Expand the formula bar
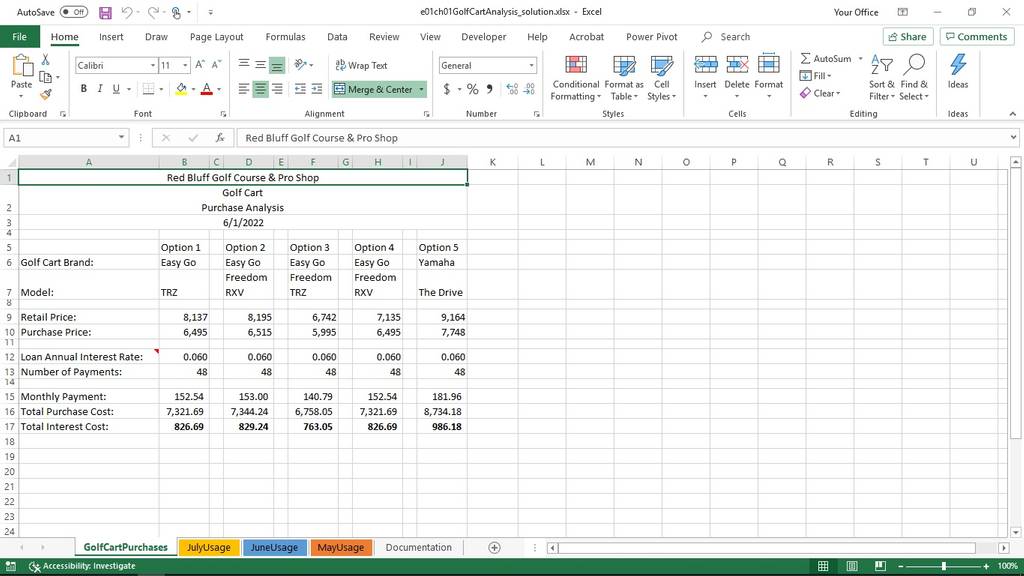The image size is (1024, 576). coord(1013,137)
